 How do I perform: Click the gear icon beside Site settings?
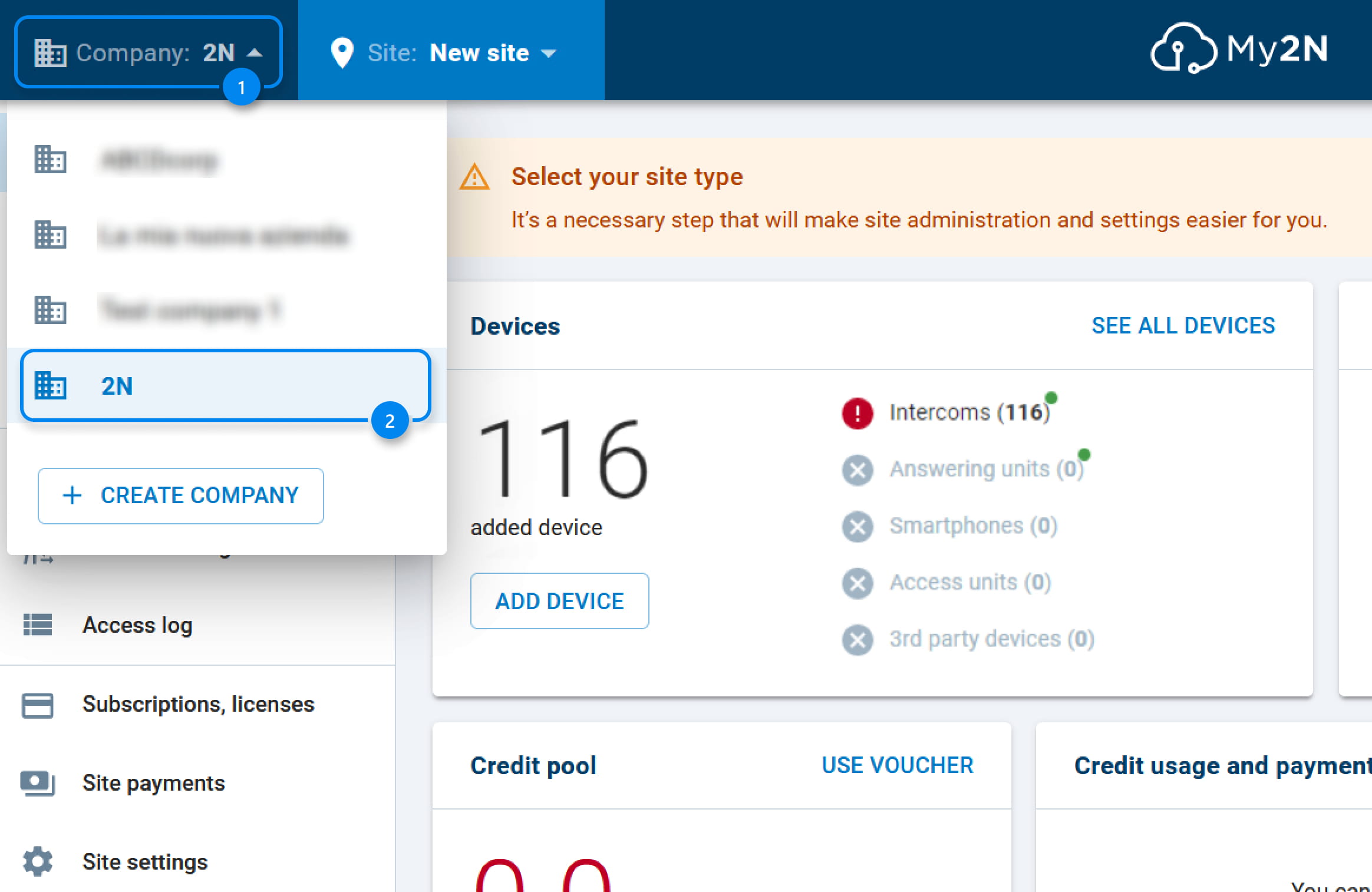pyautogui.click(x=38, y=862)
